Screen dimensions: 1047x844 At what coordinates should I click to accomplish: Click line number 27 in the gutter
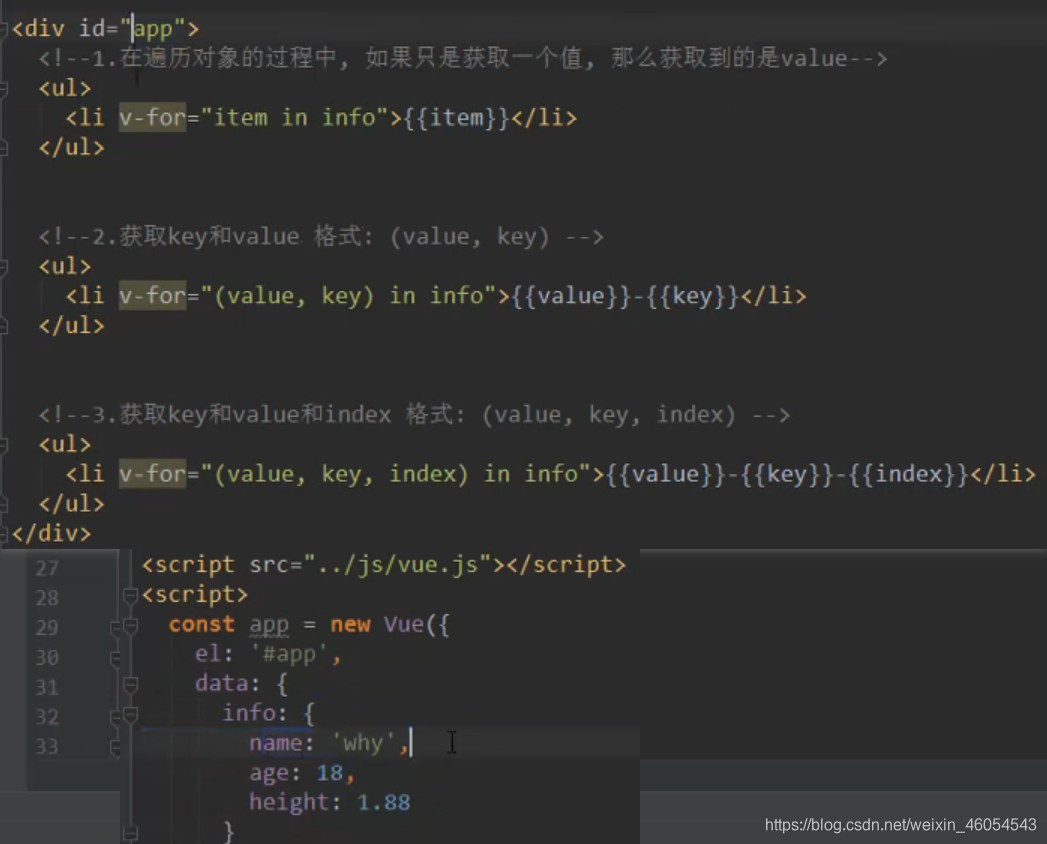point(47,568)
